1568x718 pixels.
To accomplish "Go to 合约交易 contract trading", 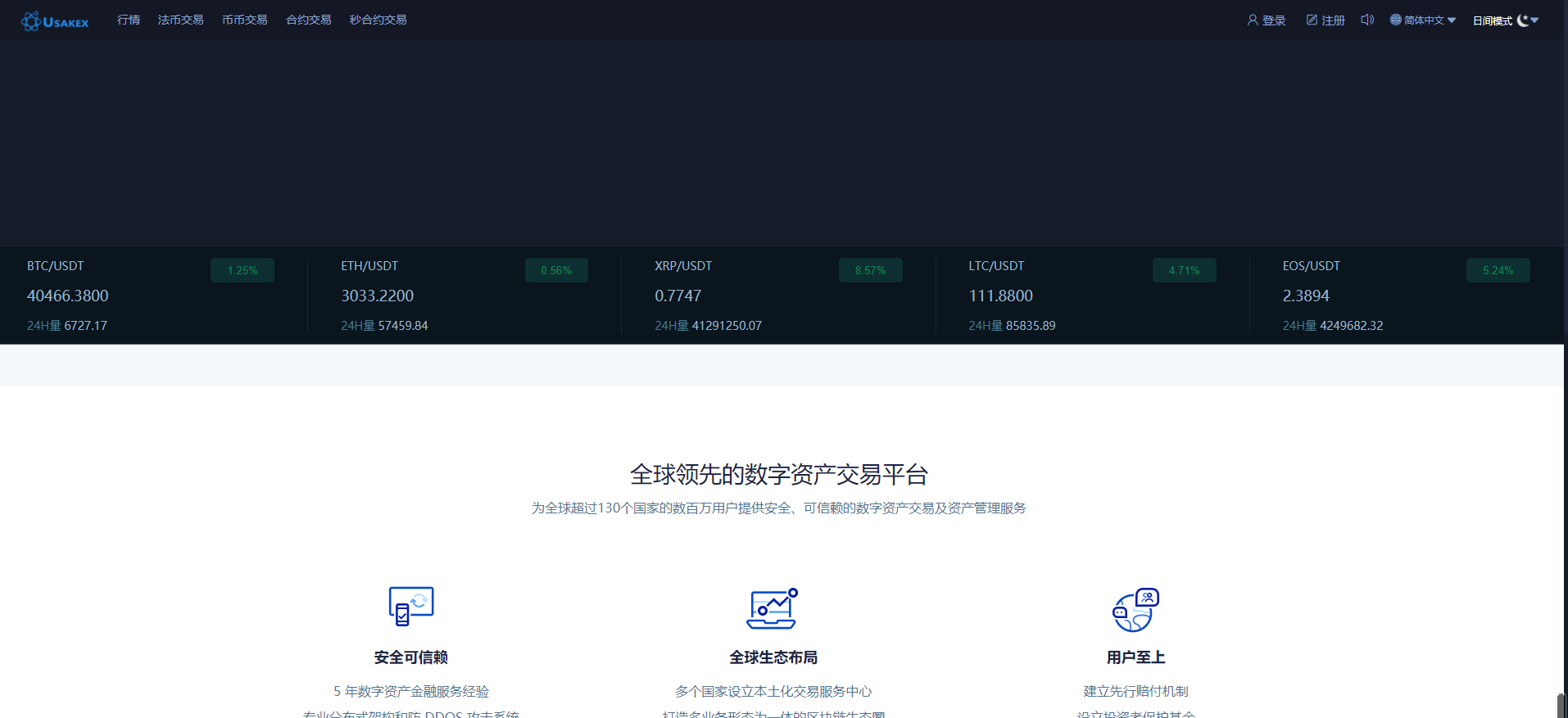I will 308,20.
